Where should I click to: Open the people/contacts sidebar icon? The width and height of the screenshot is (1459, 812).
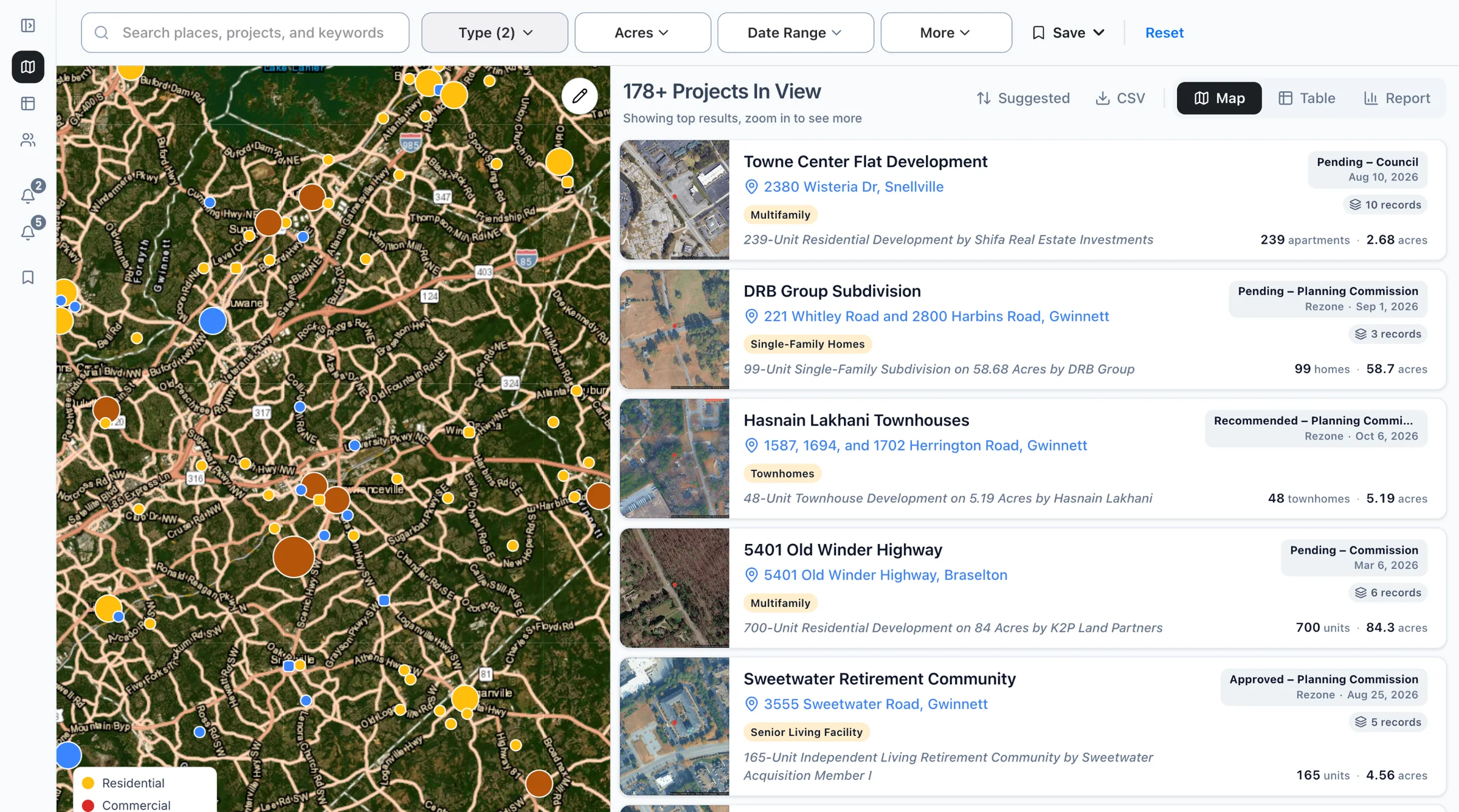pos(28,140)
